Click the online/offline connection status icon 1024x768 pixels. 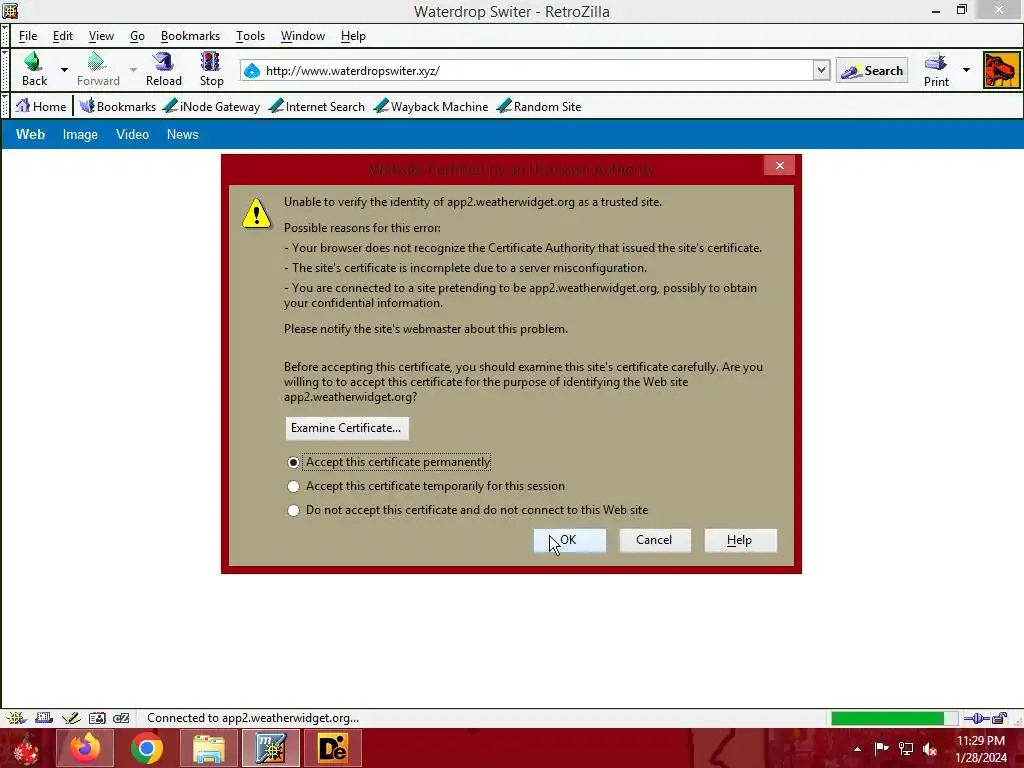(977, 718)
